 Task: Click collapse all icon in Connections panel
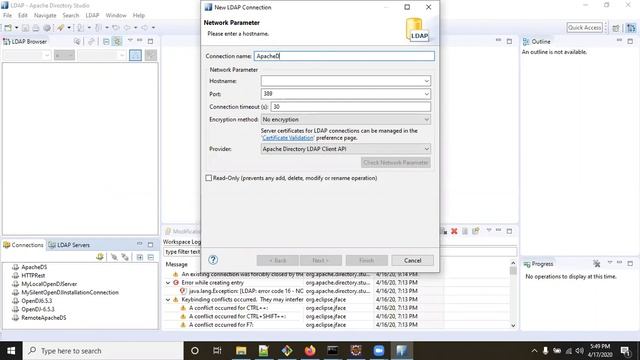pos(151,257)
